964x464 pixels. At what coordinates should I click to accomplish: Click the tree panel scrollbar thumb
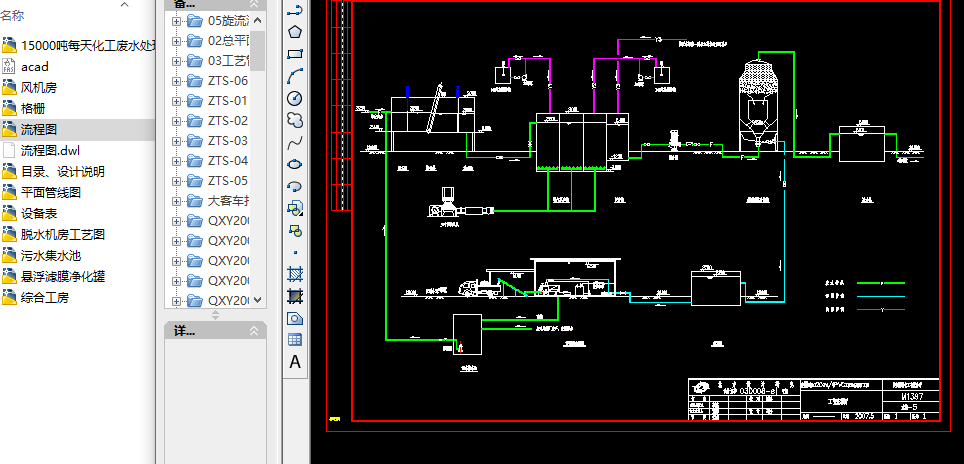(x=258, y=51)
